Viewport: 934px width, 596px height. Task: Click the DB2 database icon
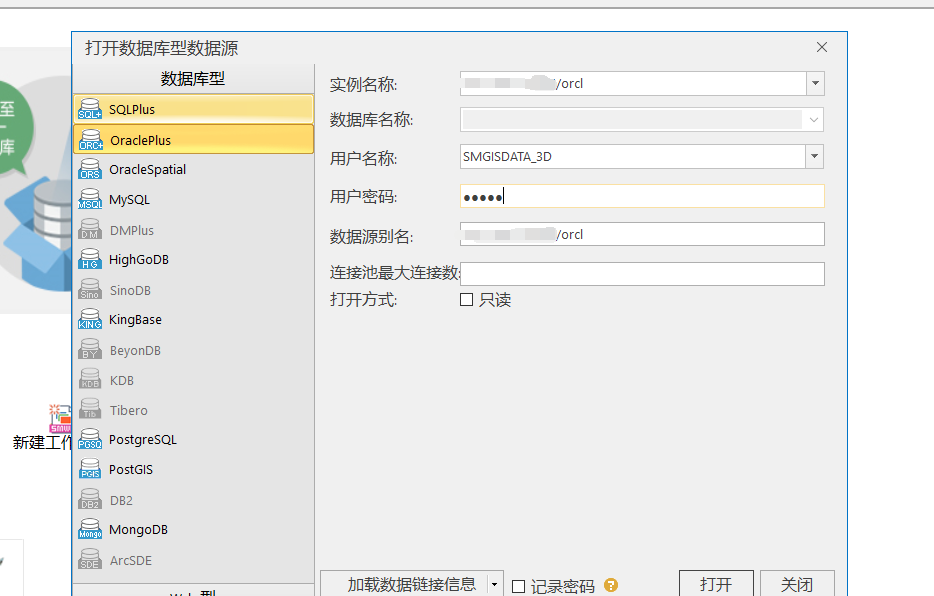[x=90, y=500]
